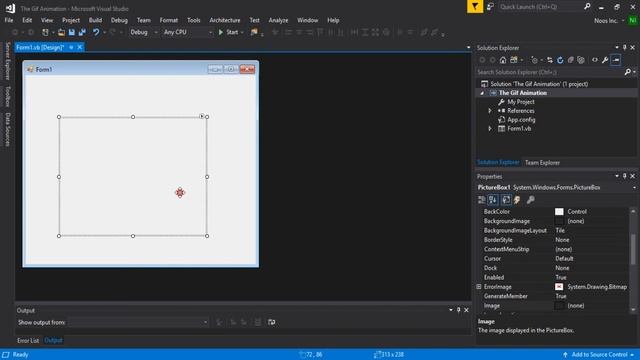Click View Code eye icon in Solution Explorer
Image resolution: width=640 pixels, height=360 pixels.
pos(595,60)
